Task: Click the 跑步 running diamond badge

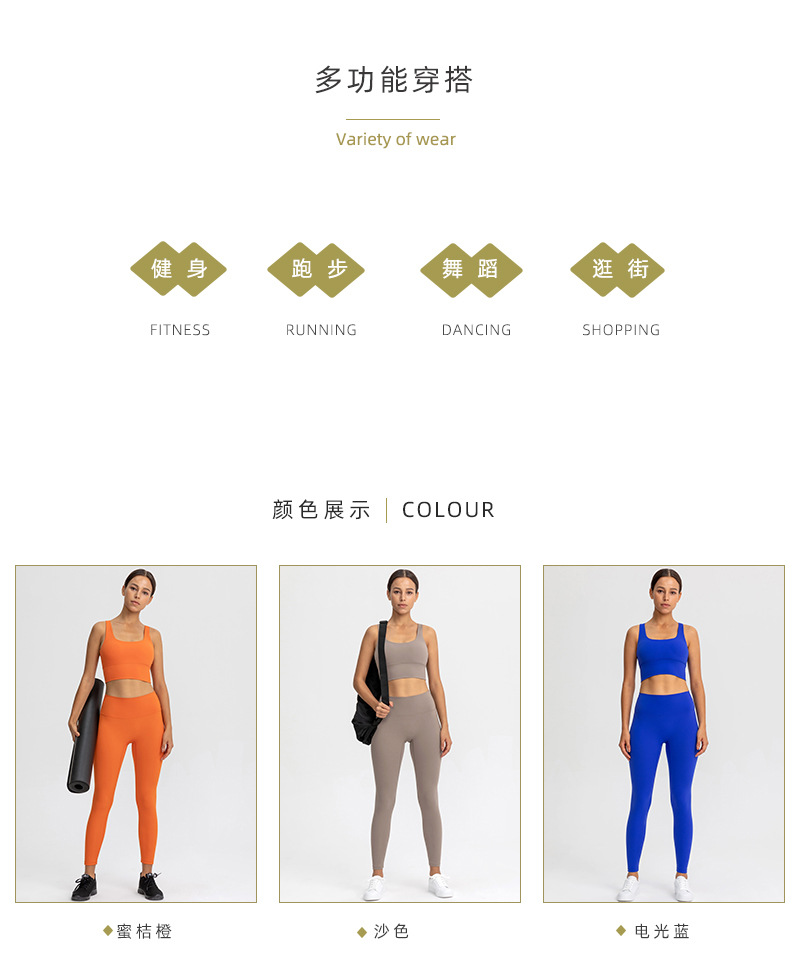Action: (x=316, y=270)
